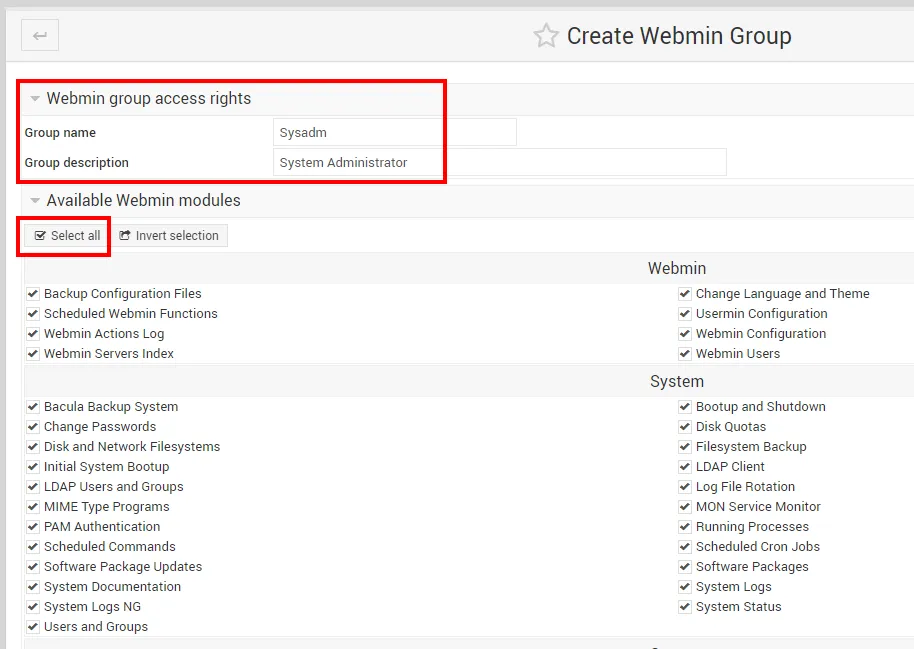Image resolution: width=914 pixels, height=649 pixels.
Task: Toggle the PAM Authentication checkbox
Action: (33, 527)
